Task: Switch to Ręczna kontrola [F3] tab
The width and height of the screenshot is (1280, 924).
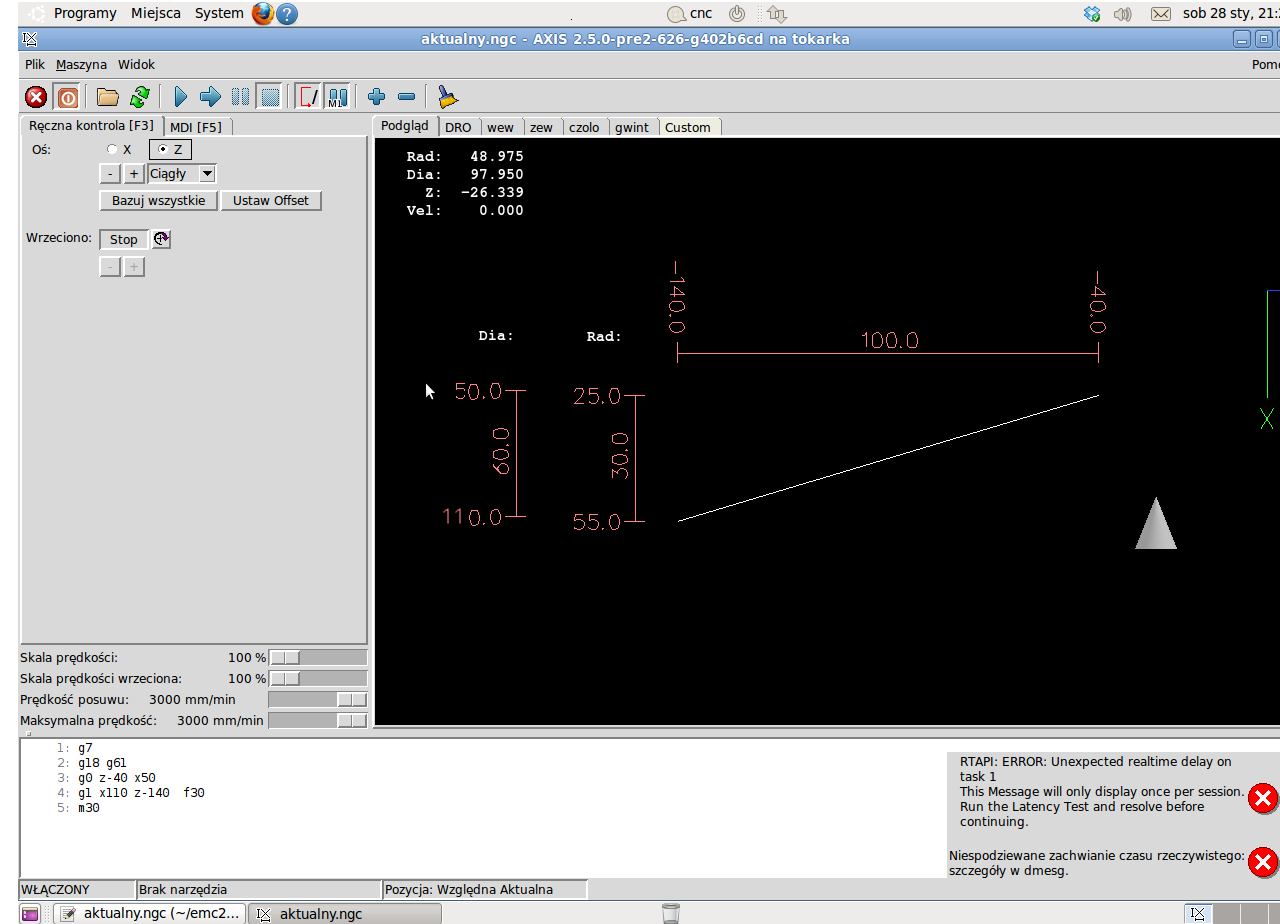Action: (91, 126)
